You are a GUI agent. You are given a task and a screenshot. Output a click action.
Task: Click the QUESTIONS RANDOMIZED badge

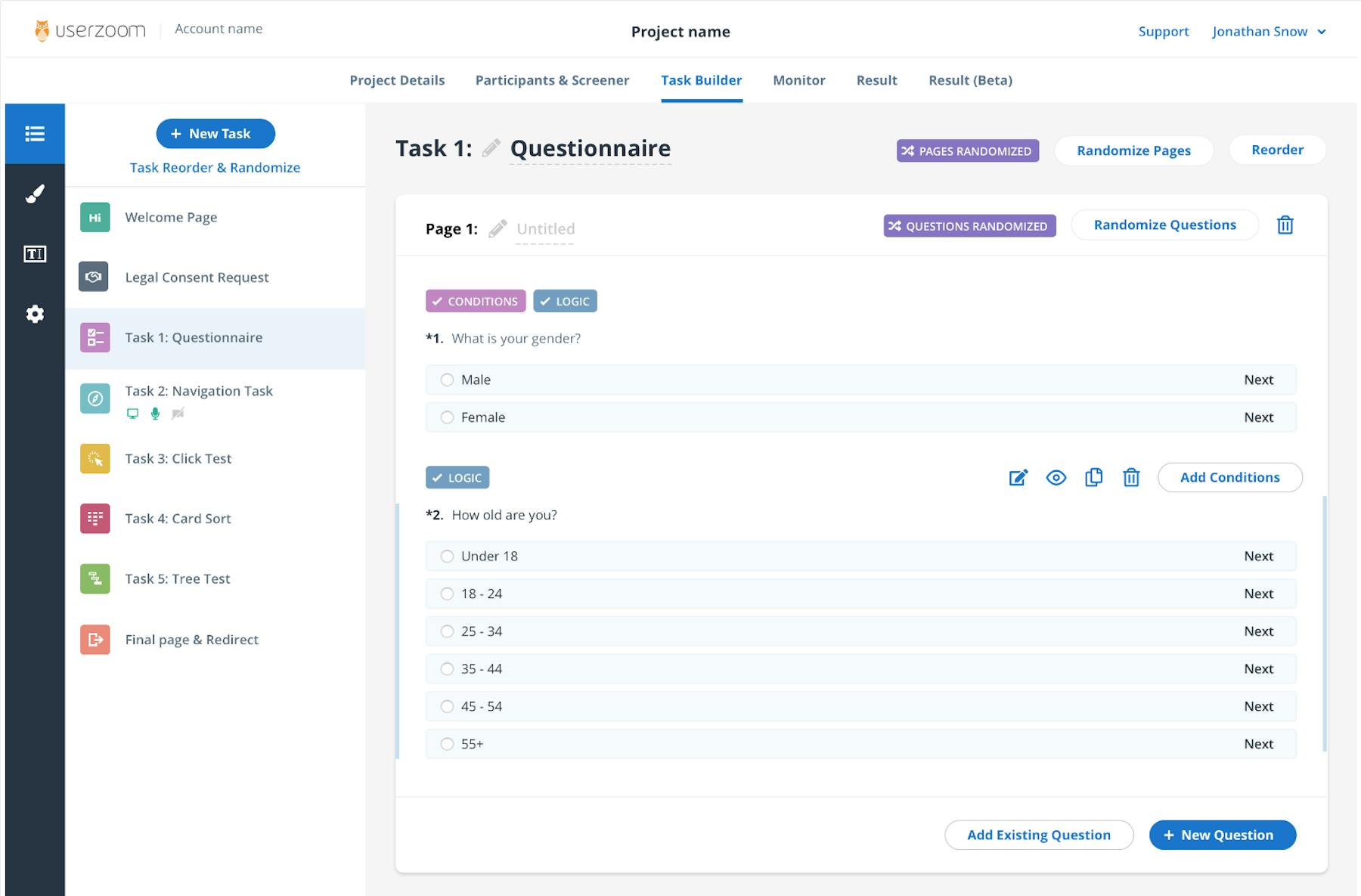(x=969, y=226)
